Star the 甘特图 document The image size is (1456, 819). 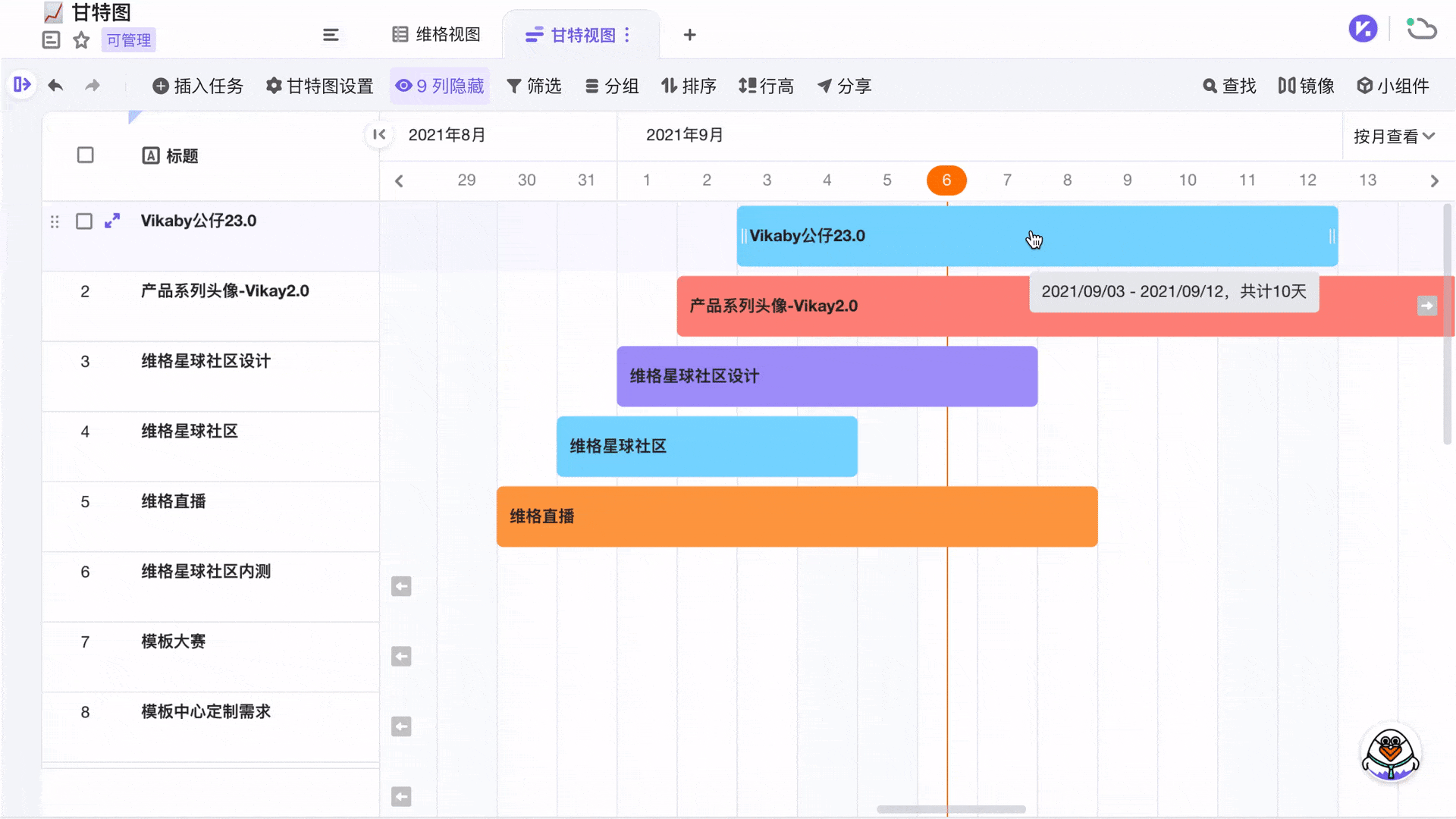tap(80, 40)
